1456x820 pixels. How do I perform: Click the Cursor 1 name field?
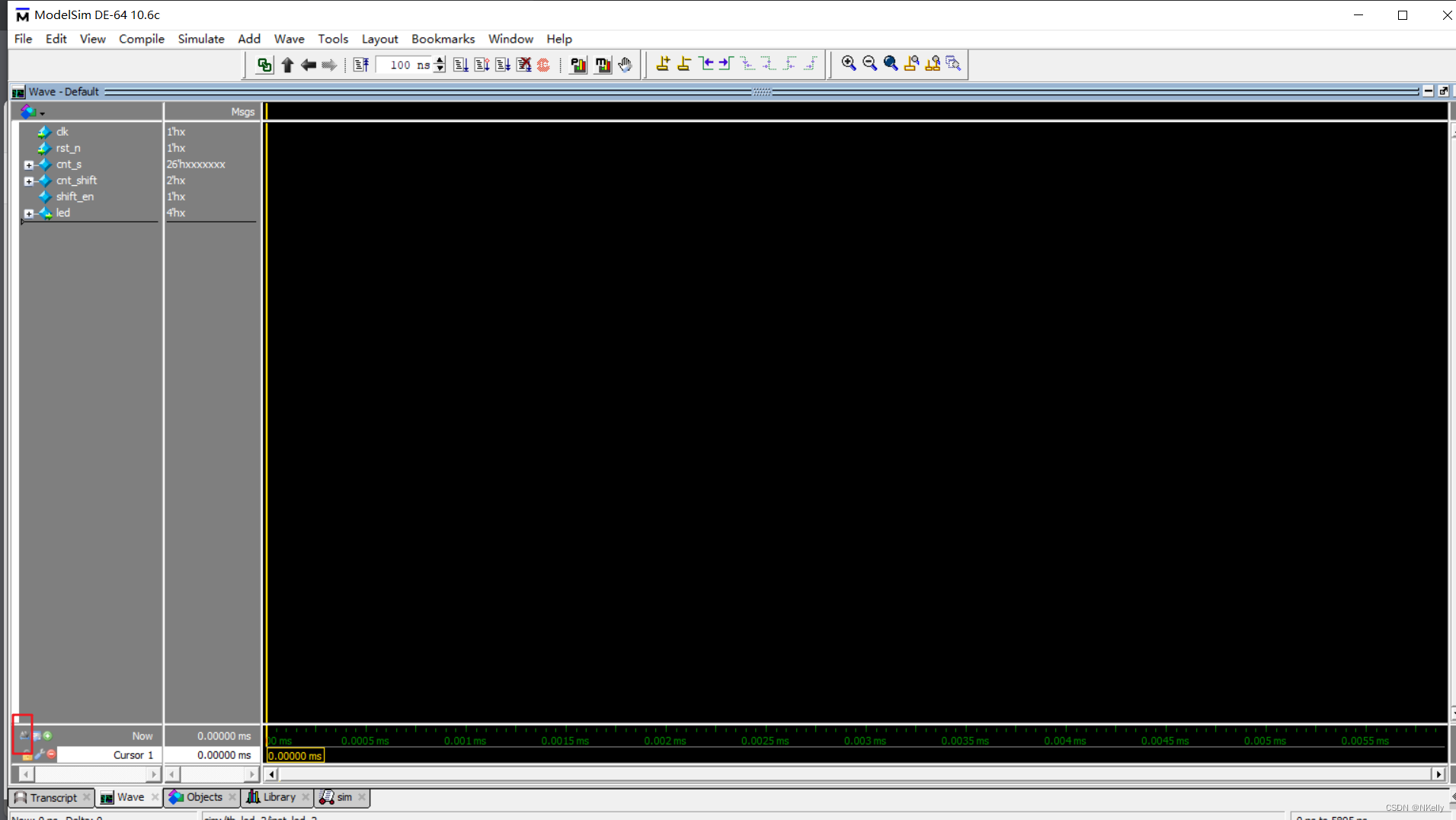point(109,755)
